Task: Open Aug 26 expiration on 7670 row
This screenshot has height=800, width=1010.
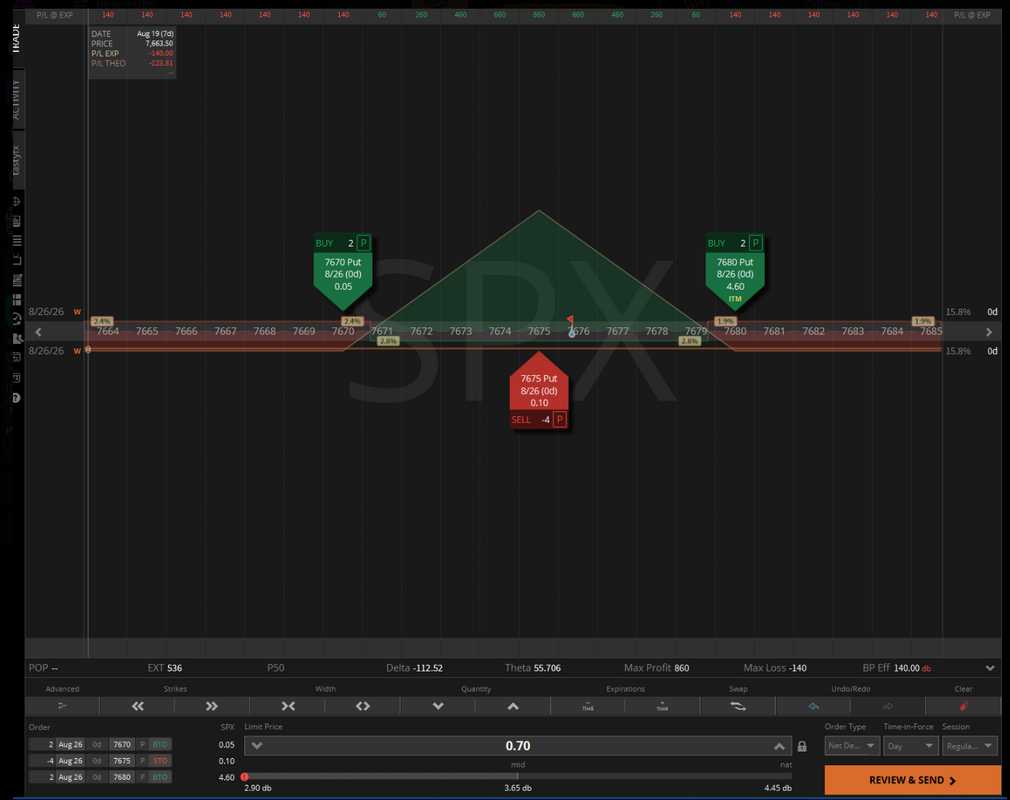Action: [x=70, y=744]
